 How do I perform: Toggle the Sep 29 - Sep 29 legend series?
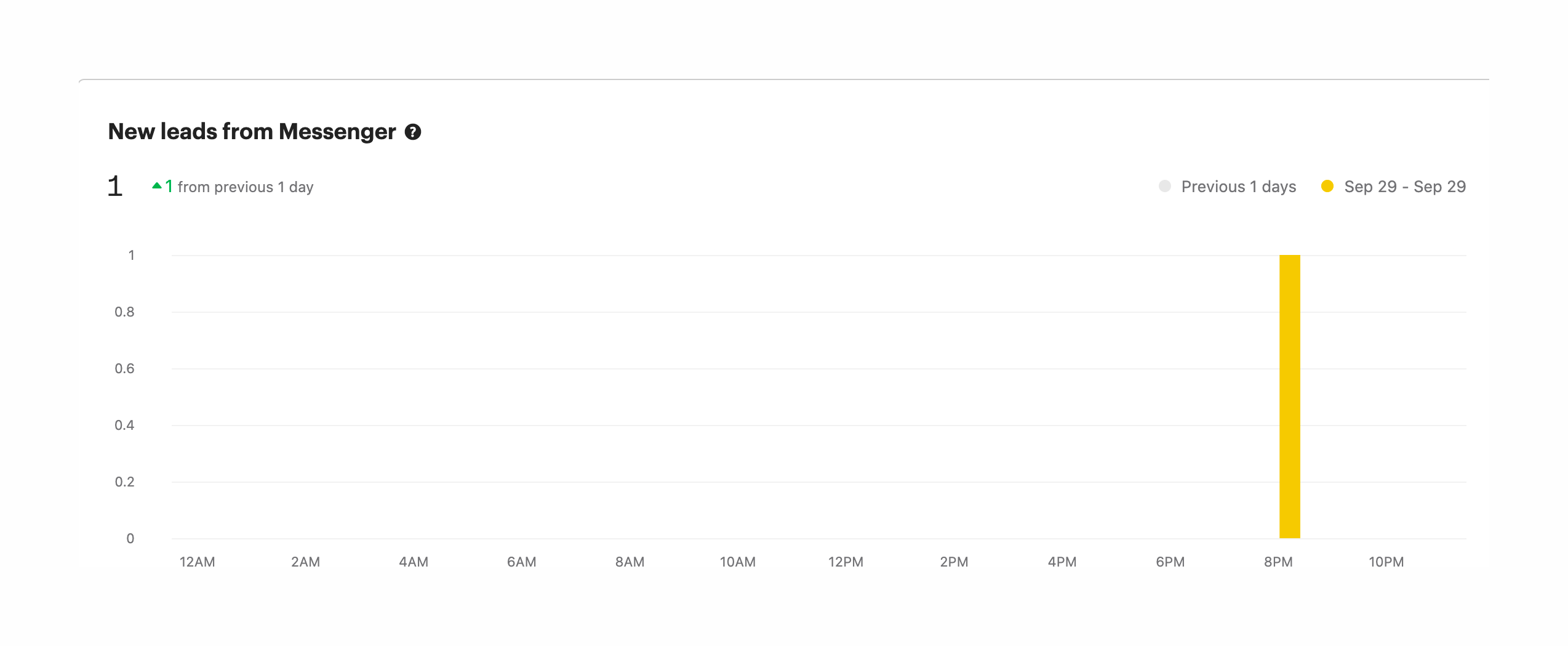click(x=1404, y=187)
